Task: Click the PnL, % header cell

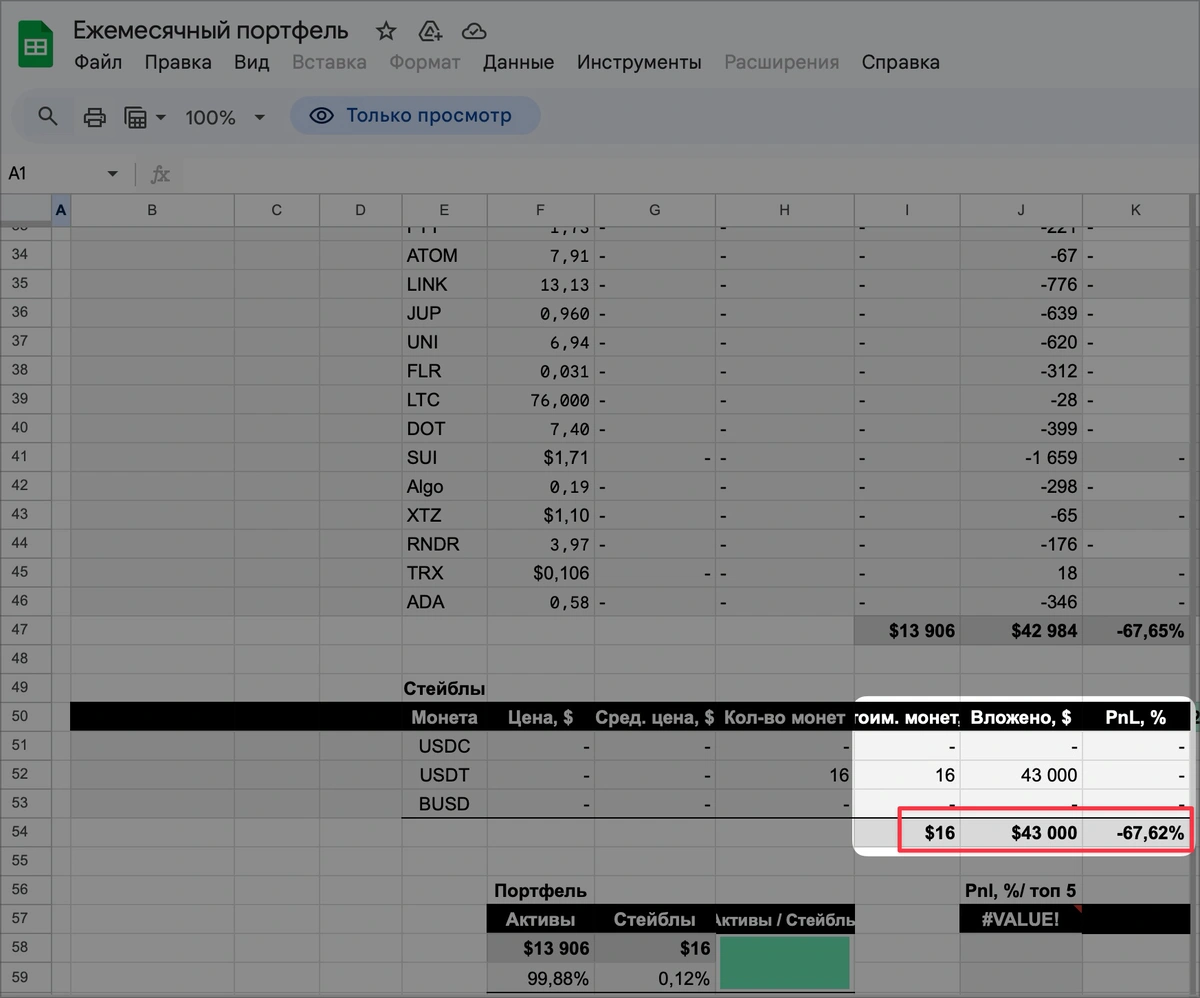Action: [x=1135, y=717]
